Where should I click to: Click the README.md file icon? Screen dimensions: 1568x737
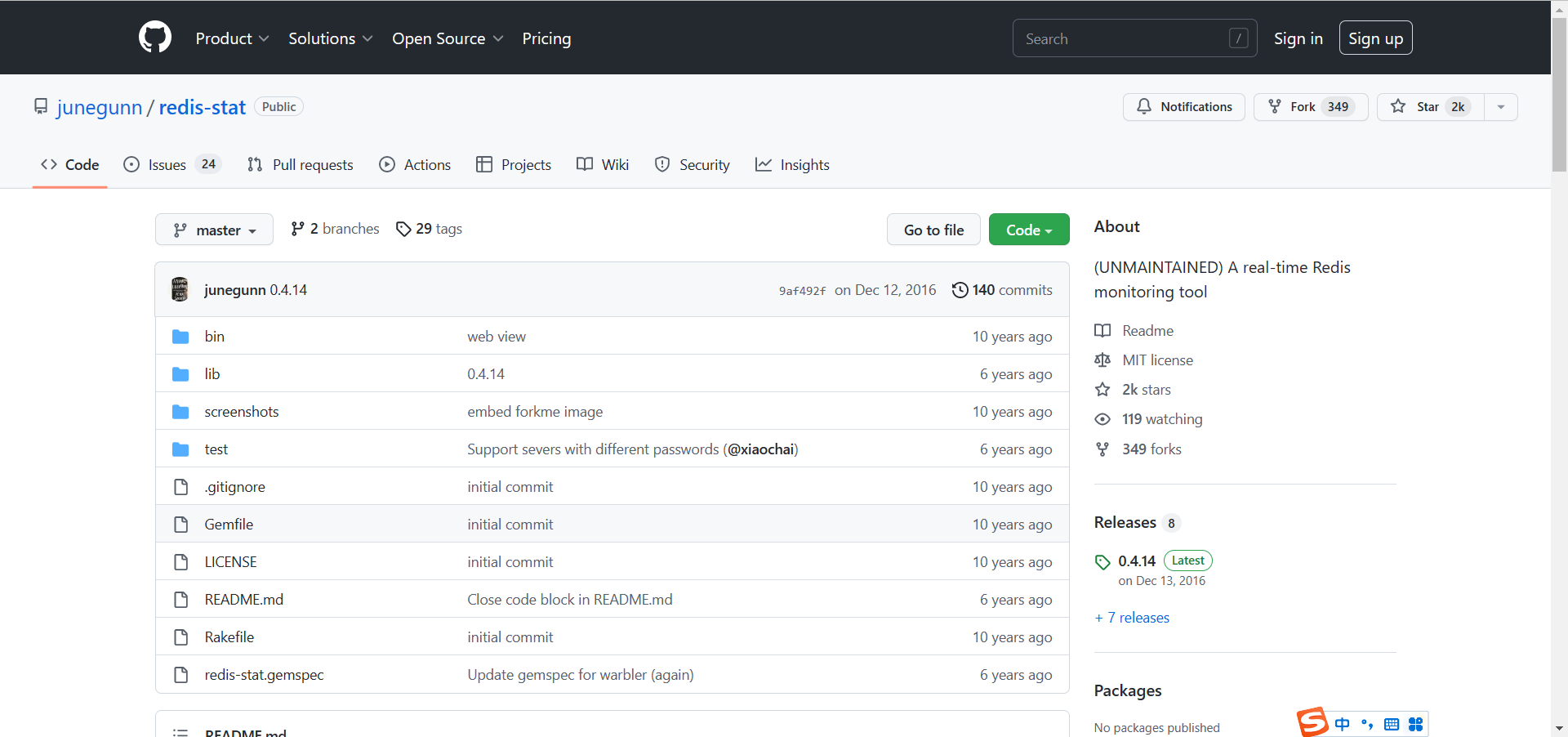point(180,600)
